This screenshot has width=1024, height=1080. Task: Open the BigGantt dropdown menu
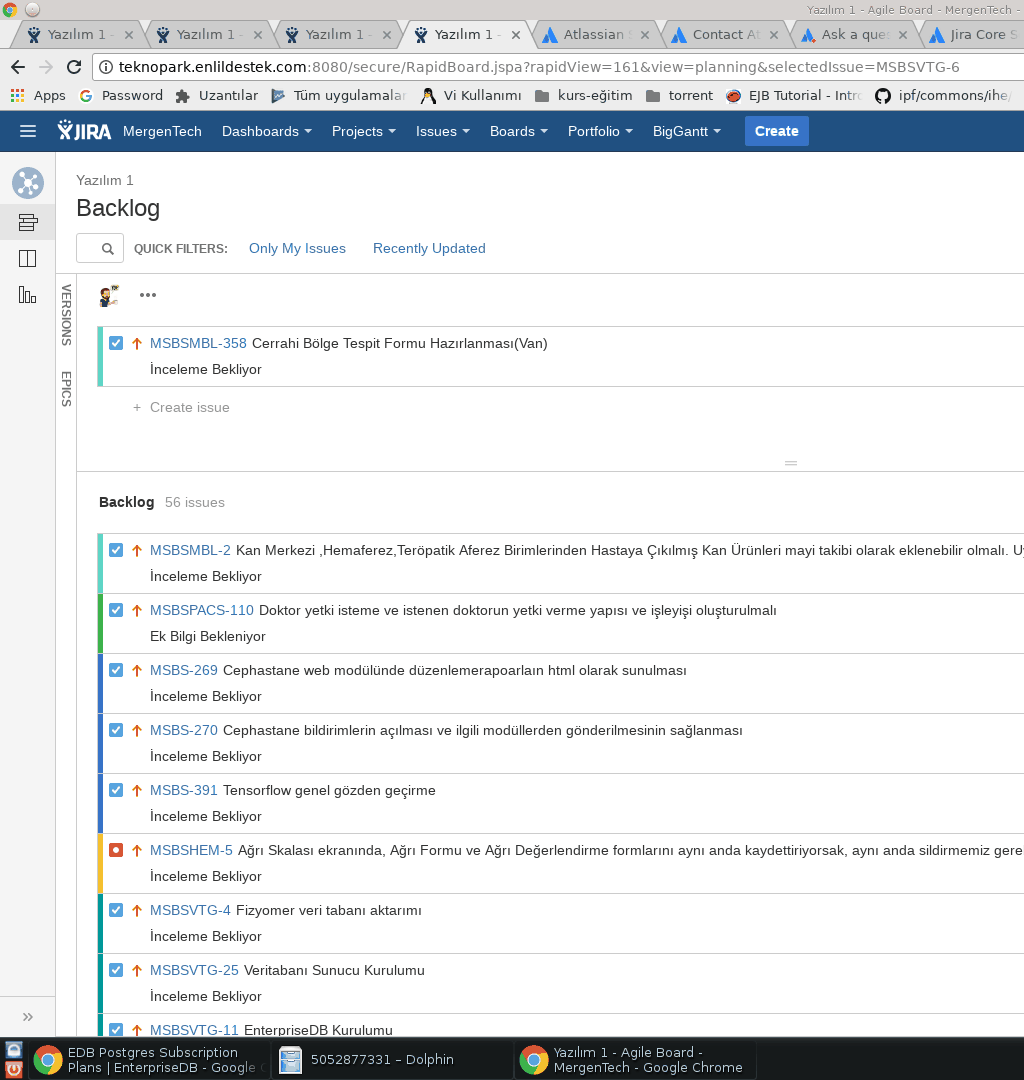[x=687, y=131]
